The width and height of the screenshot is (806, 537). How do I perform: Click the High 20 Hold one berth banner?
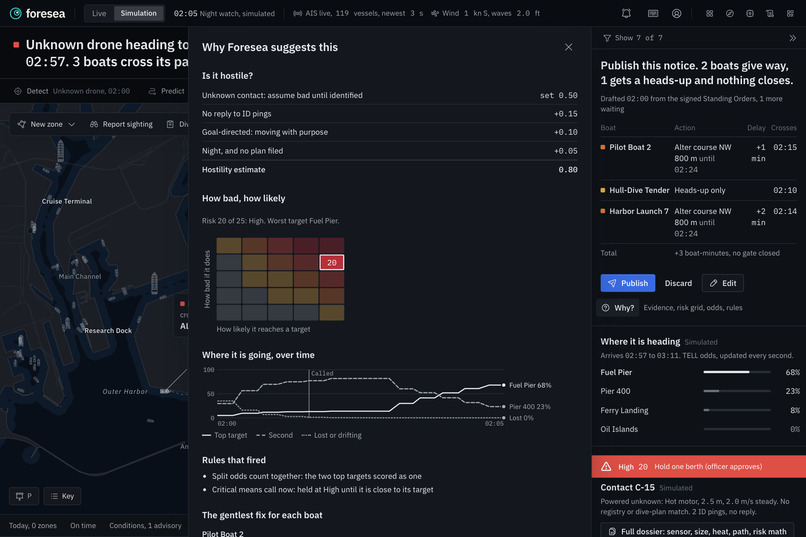[x=699, y=467]
